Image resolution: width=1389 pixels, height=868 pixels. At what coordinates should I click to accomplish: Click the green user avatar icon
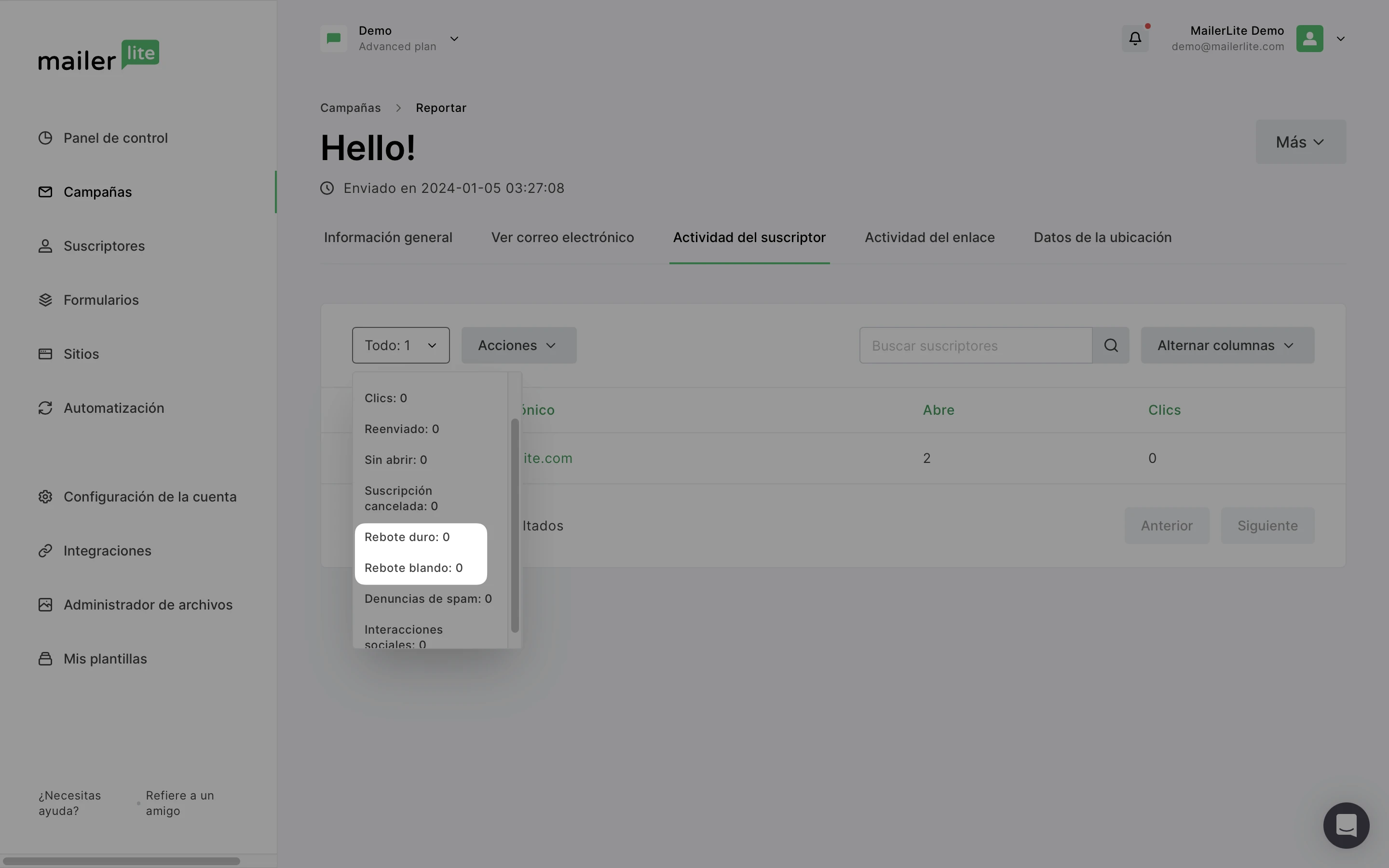pos(1309,39)
